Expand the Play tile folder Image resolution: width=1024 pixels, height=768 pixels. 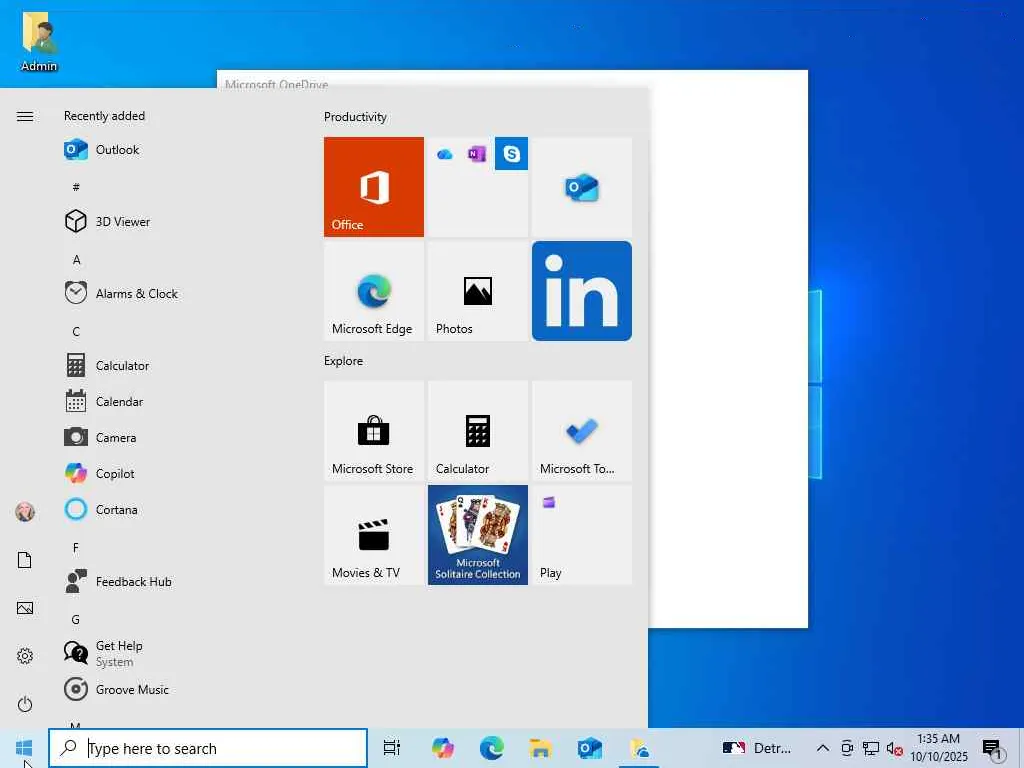click(x=582, y=535)
